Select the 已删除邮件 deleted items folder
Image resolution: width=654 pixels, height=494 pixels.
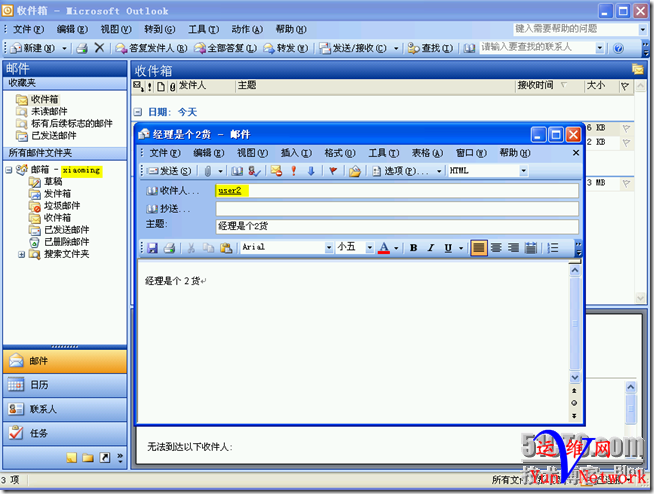59,242
